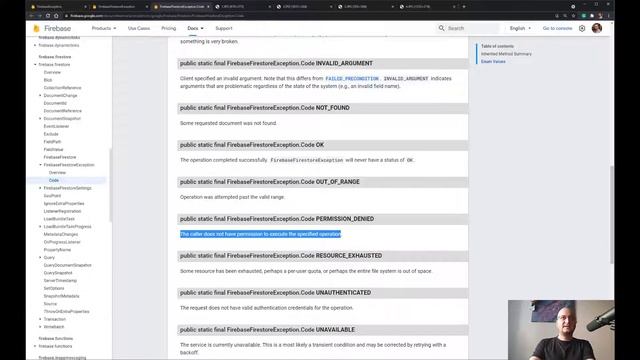This screenshot has height=360, width=640.
Task: Switch to the second browser tab
Action: click(x=120, y=7)
